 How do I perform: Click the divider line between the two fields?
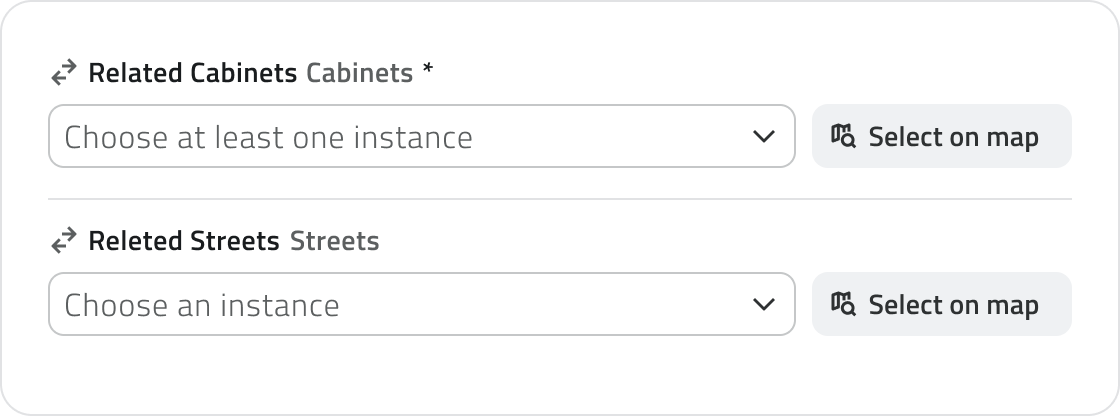560,199
